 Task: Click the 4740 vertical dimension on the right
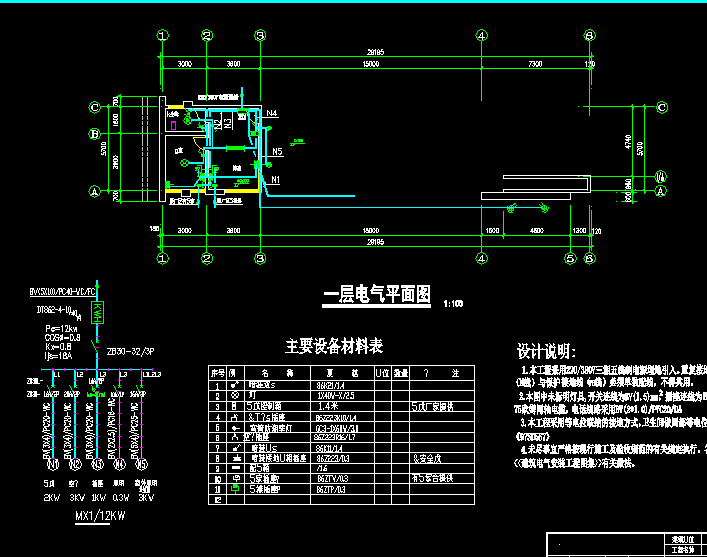coord(628,142)
